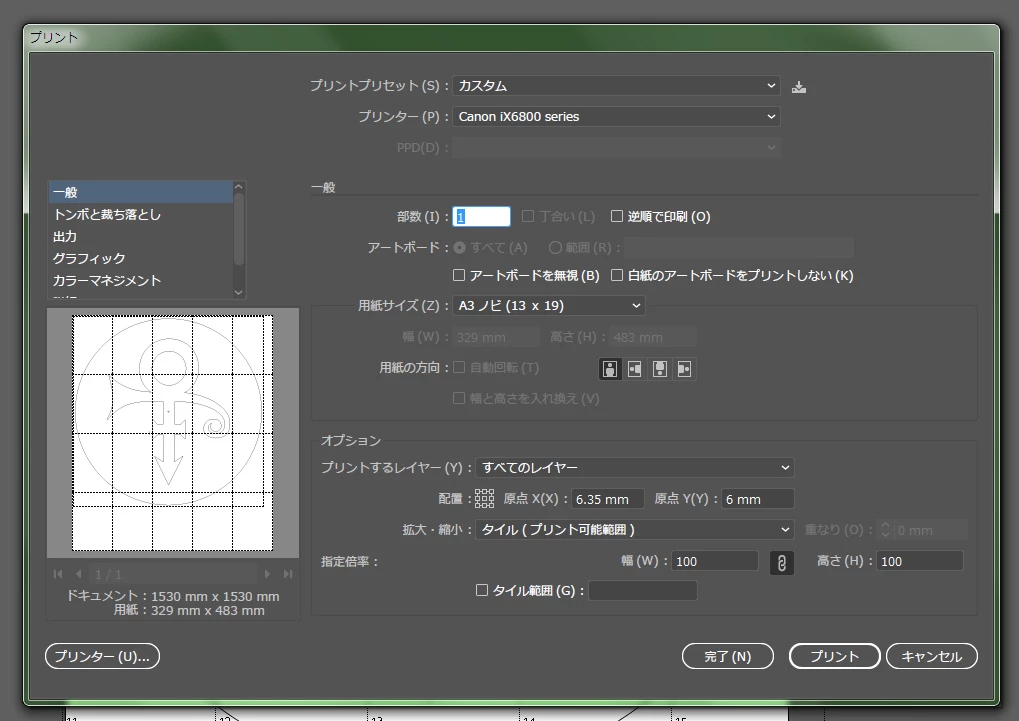The image size is (1019, 721).
Task: Click the paper 高さ 483 mm field
Action: (653, 337)
